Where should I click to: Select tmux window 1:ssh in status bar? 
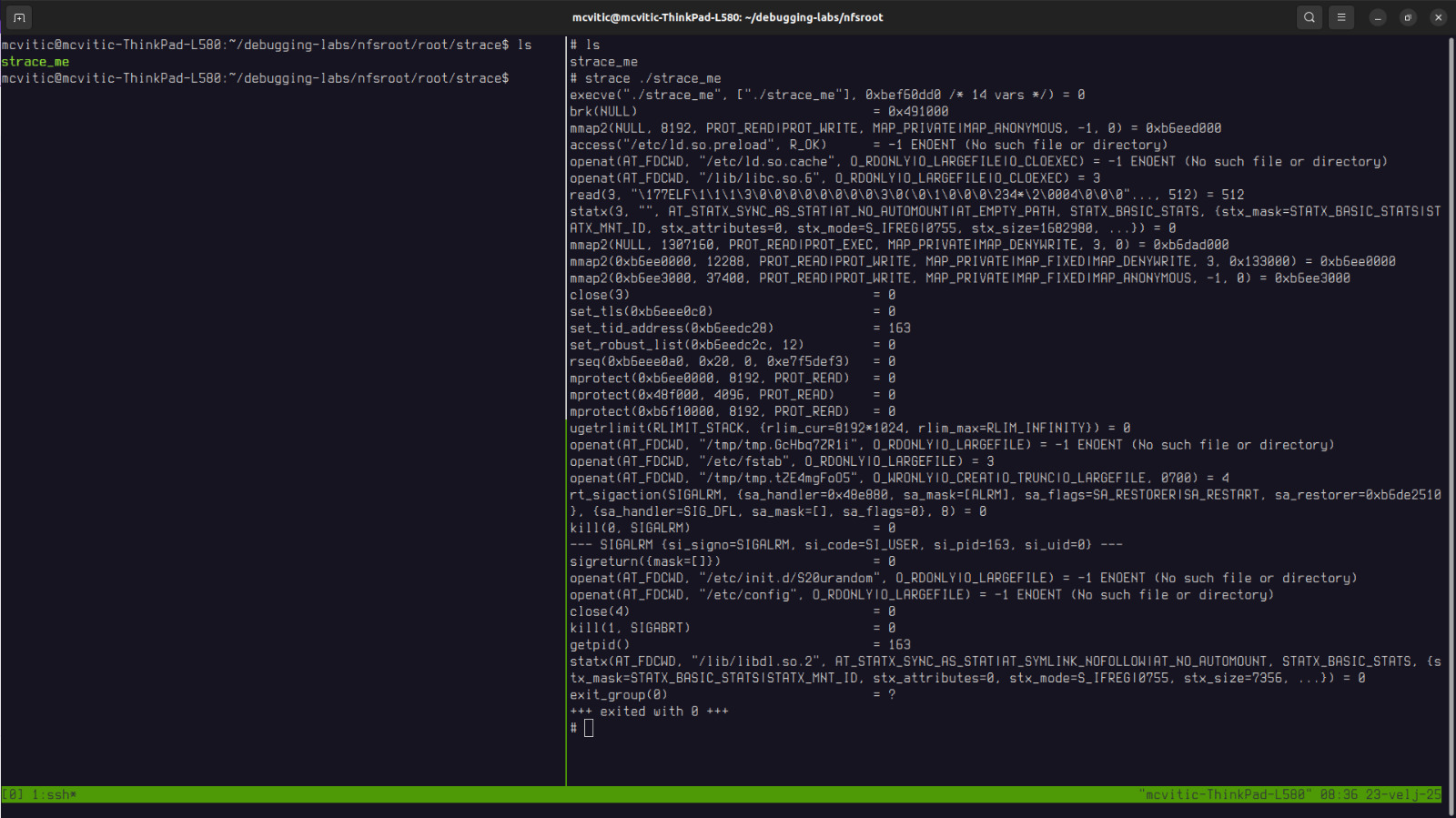point(55,794)
